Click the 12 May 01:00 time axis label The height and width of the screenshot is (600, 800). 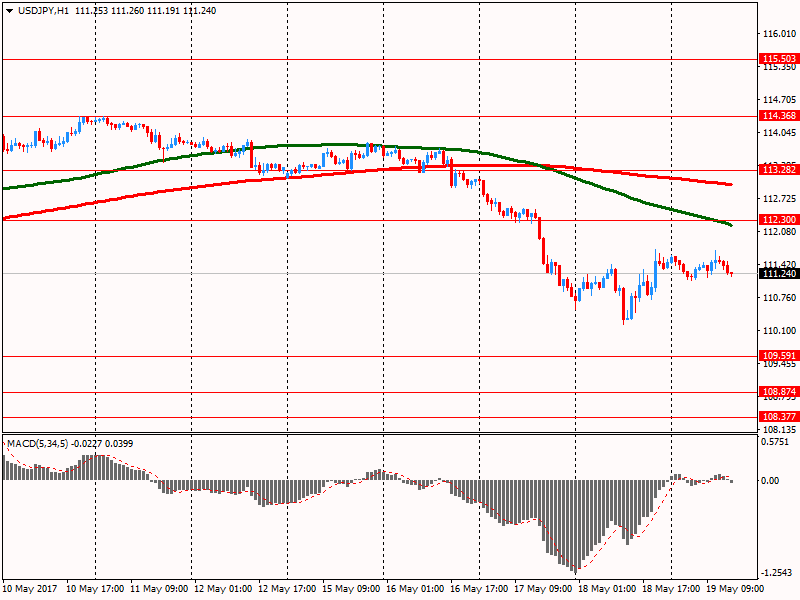point(223,589)
